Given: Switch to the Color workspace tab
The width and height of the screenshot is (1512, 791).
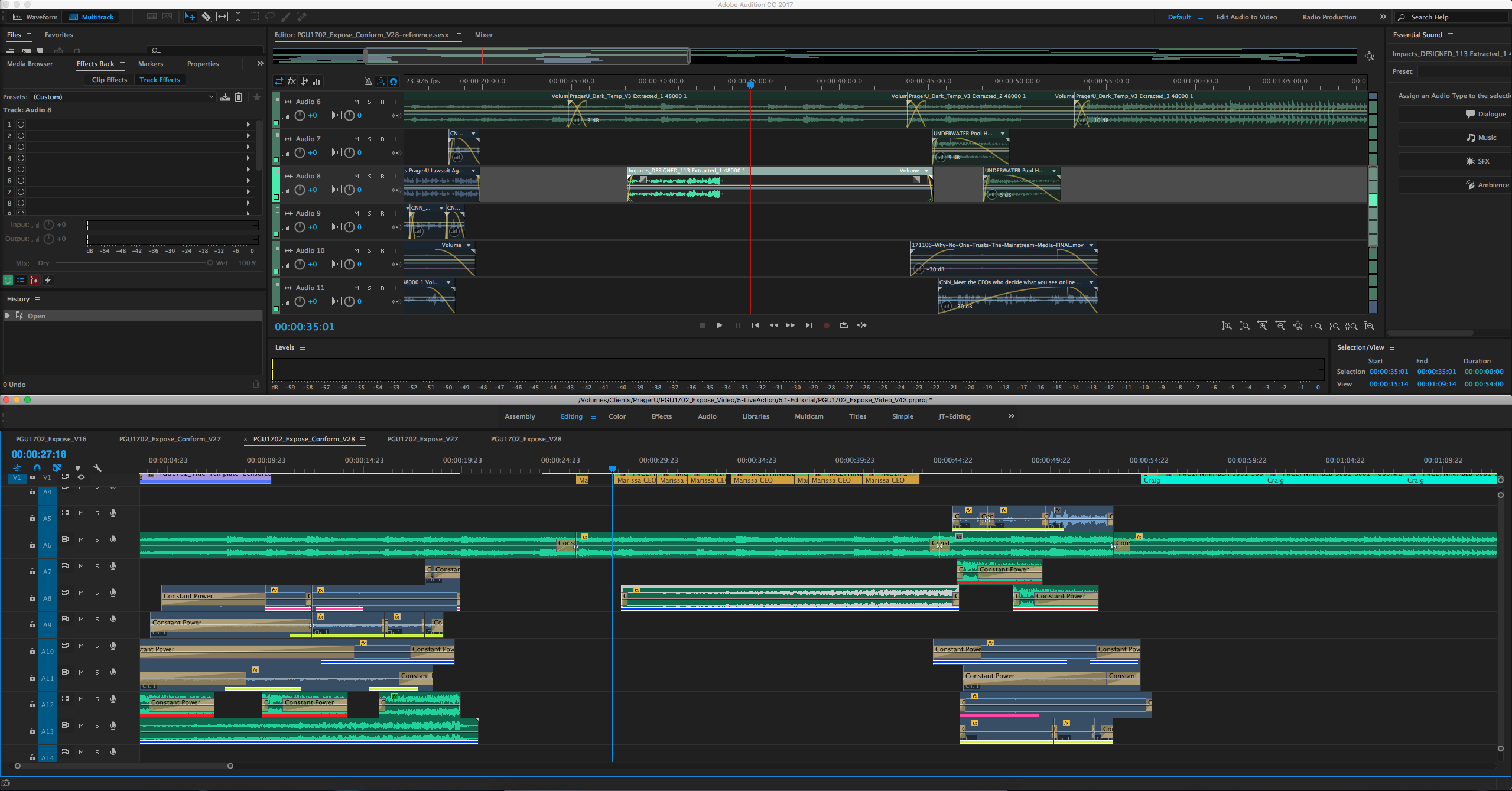Looking at the screenshot, I should [618, 416].
